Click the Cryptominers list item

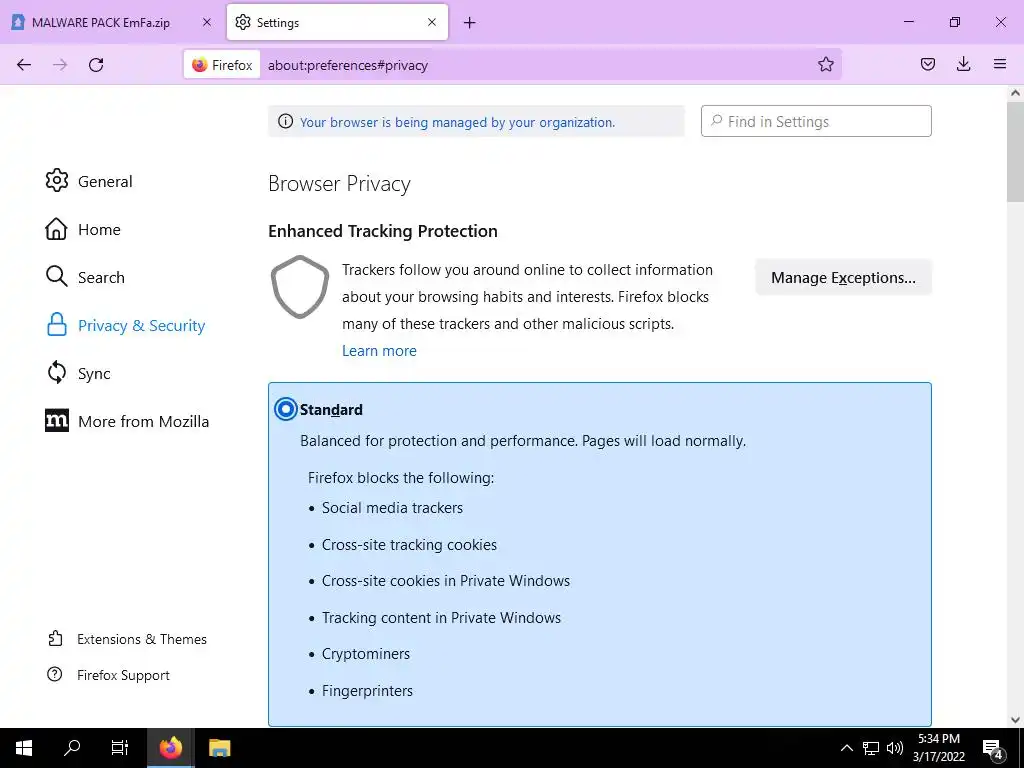point(366,654)
